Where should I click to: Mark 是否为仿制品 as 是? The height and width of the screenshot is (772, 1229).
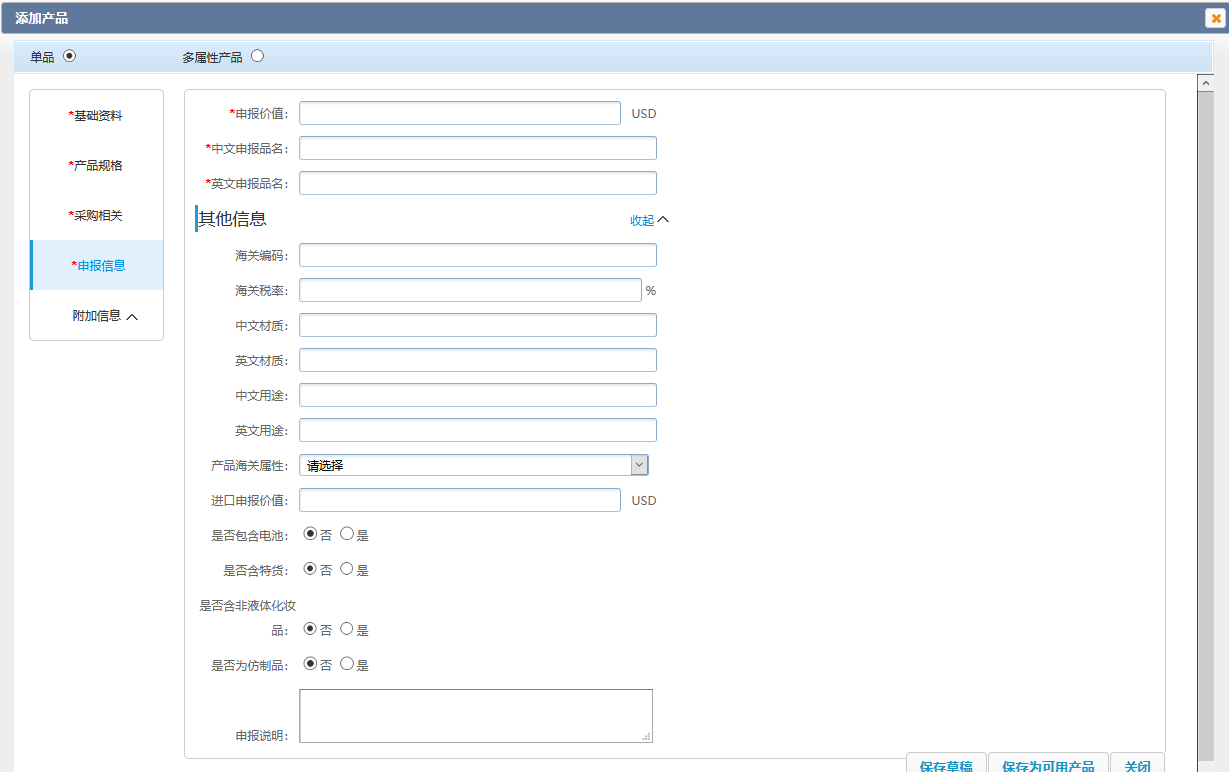[347, 664]
